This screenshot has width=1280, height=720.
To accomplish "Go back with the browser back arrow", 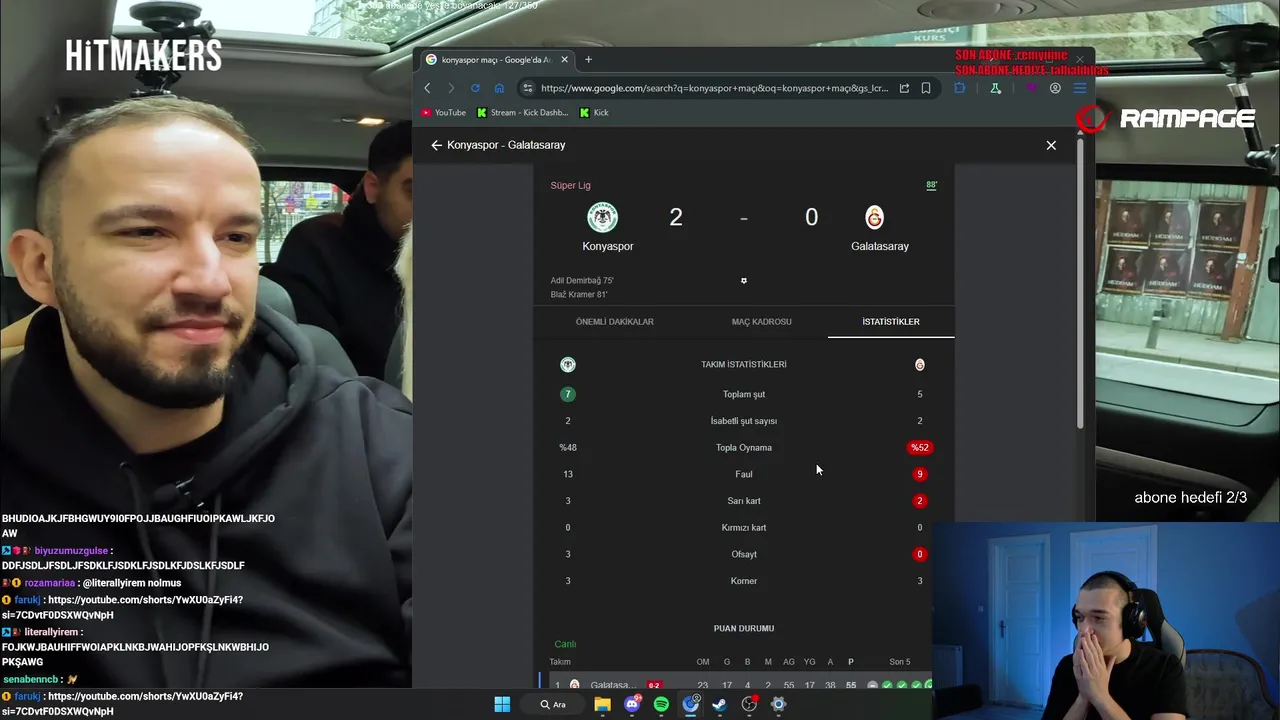I will (x=428, y=88).
